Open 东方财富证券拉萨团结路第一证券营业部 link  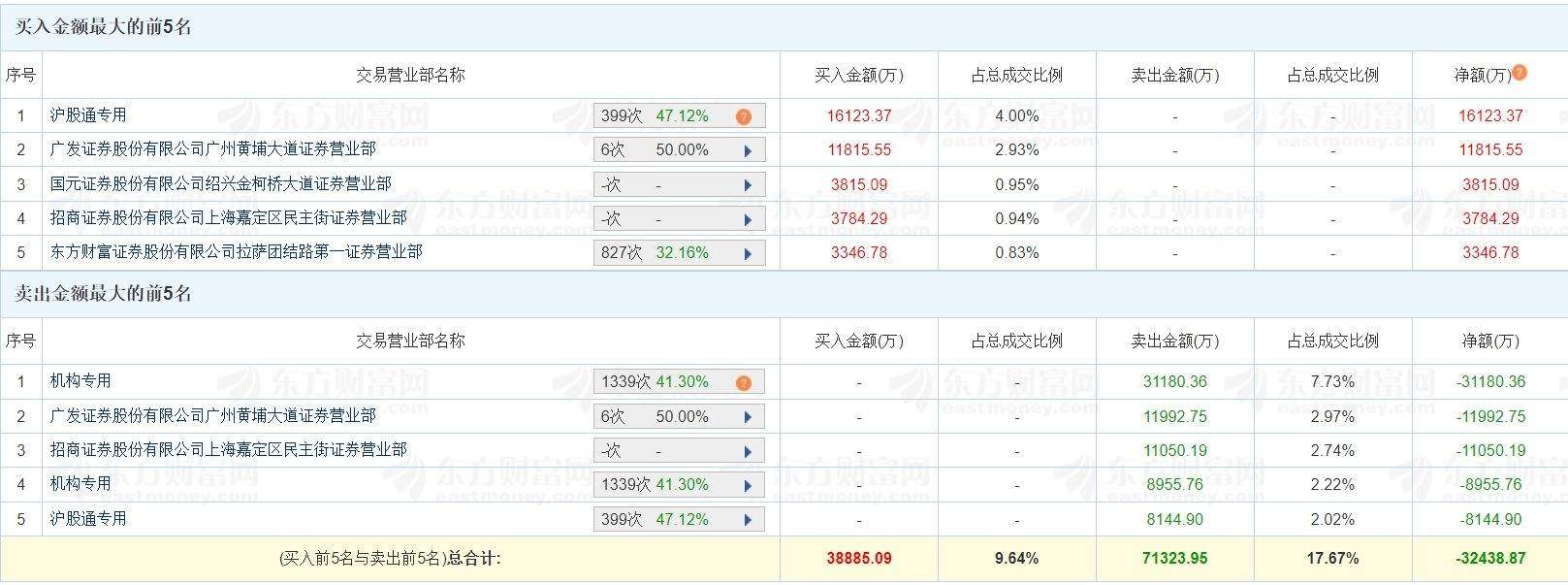tap(236, 251)
